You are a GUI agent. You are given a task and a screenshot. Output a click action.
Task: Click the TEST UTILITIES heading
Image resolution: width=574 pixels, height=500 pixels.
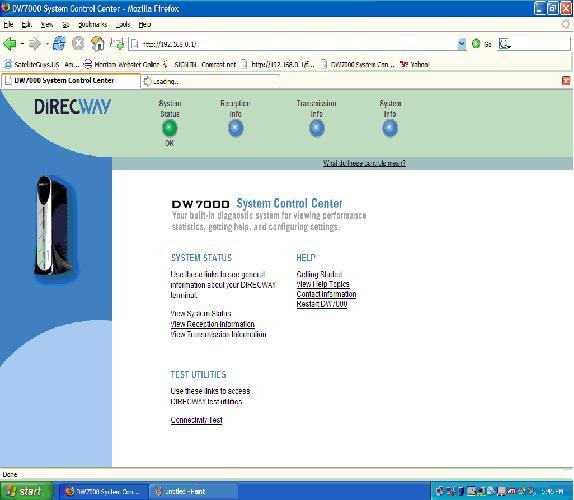(x=198, y=374)
